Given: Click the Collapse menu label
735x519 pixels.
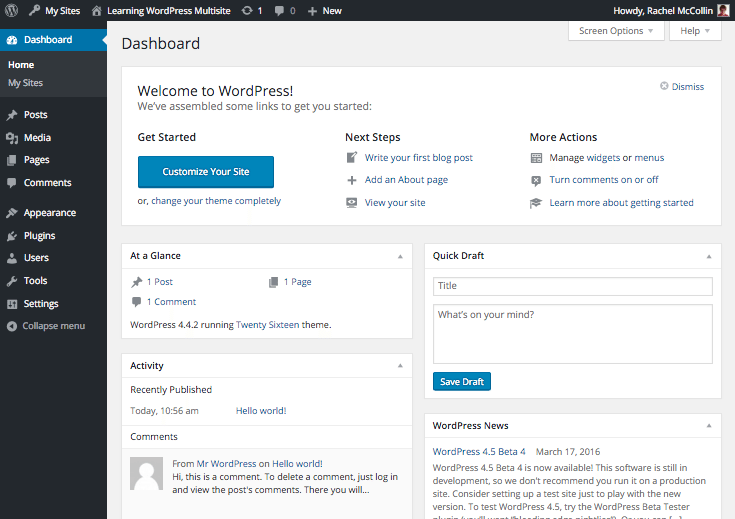Looking at the screenshot, I should tap(54, 326).
